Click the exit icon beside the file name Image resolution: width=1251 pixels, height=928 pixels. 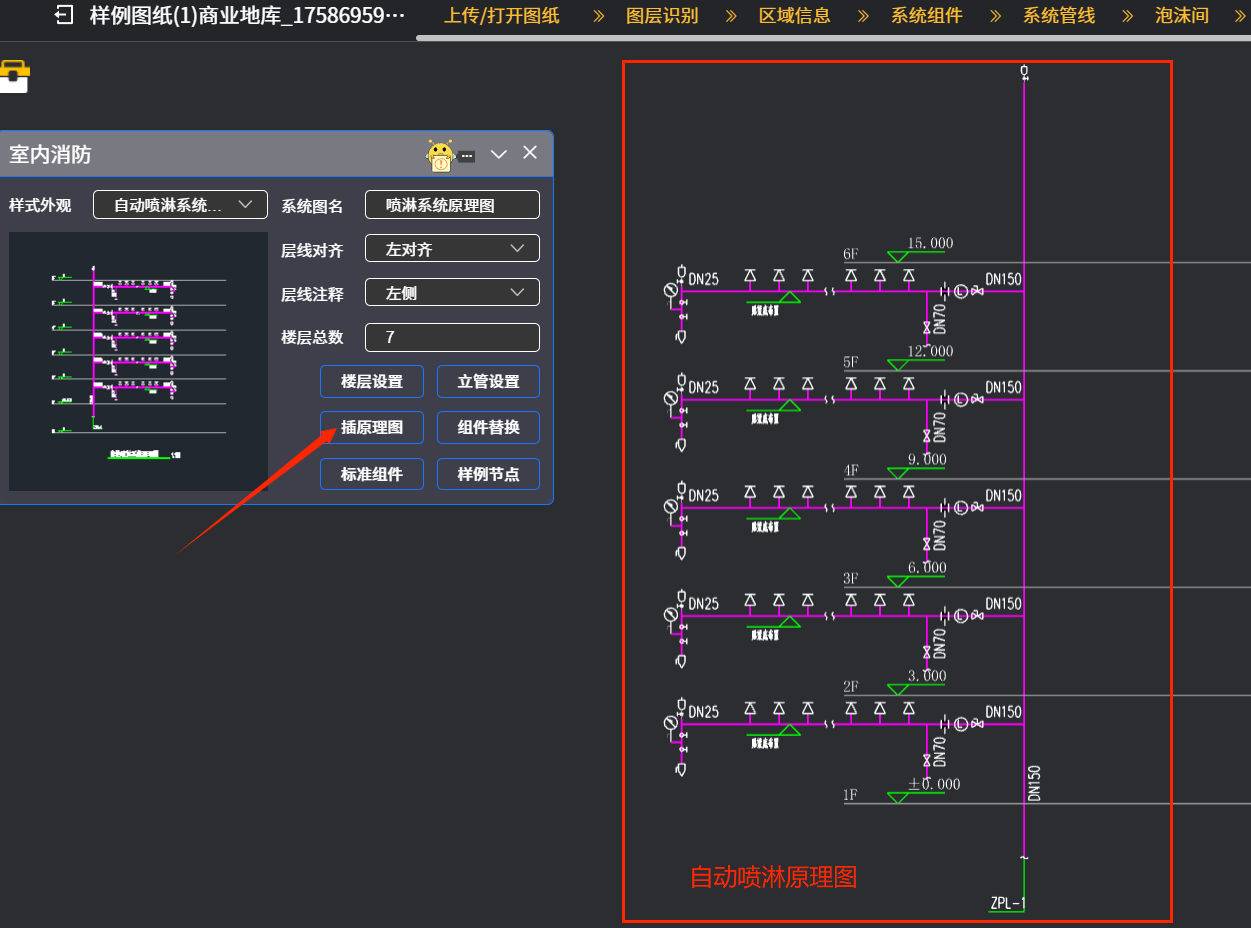point(64,16)
